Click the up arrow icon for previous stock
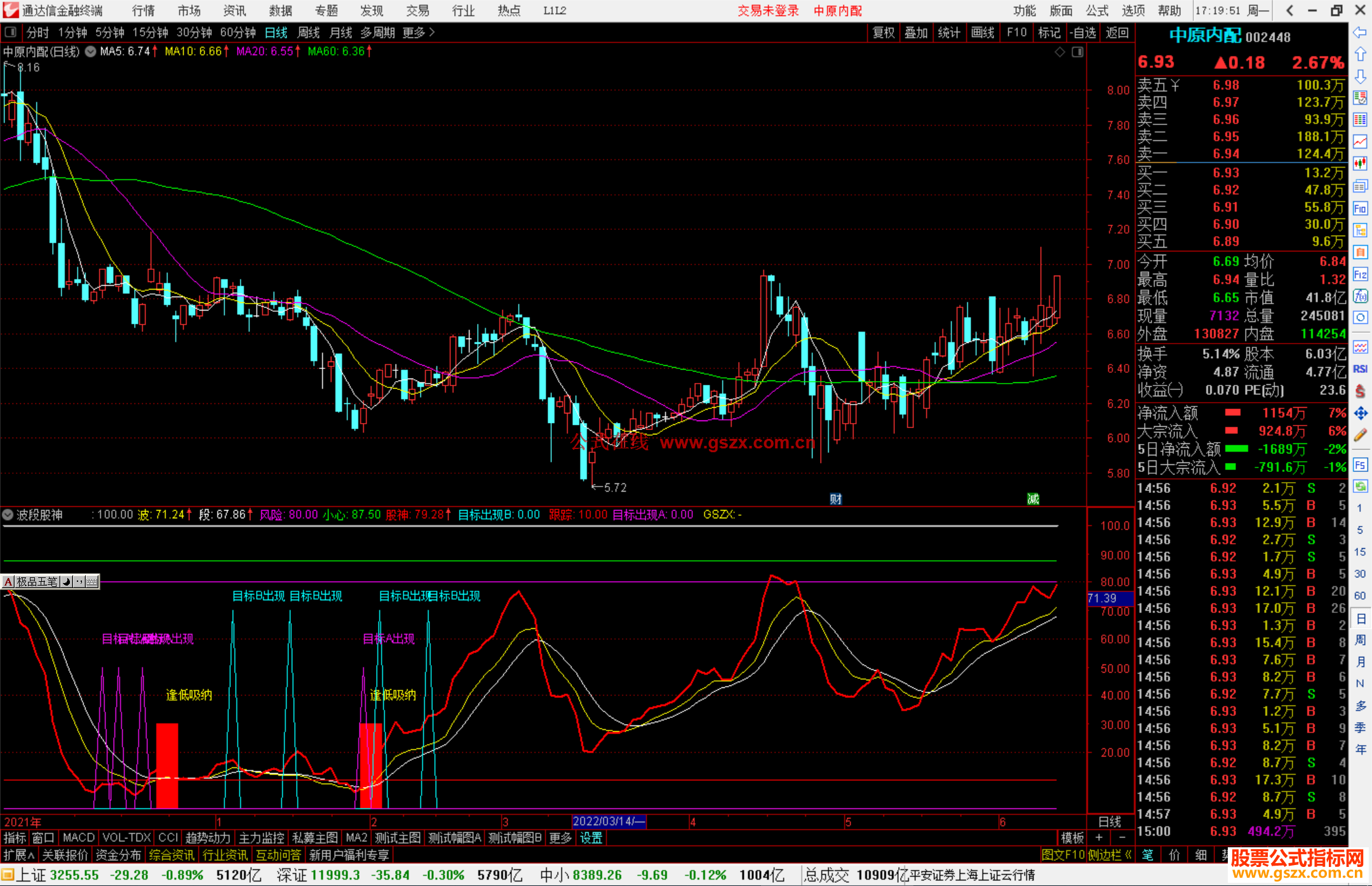Image resolution: width=1372 pixels, height=886 pixels. (x=1360, y=55)
